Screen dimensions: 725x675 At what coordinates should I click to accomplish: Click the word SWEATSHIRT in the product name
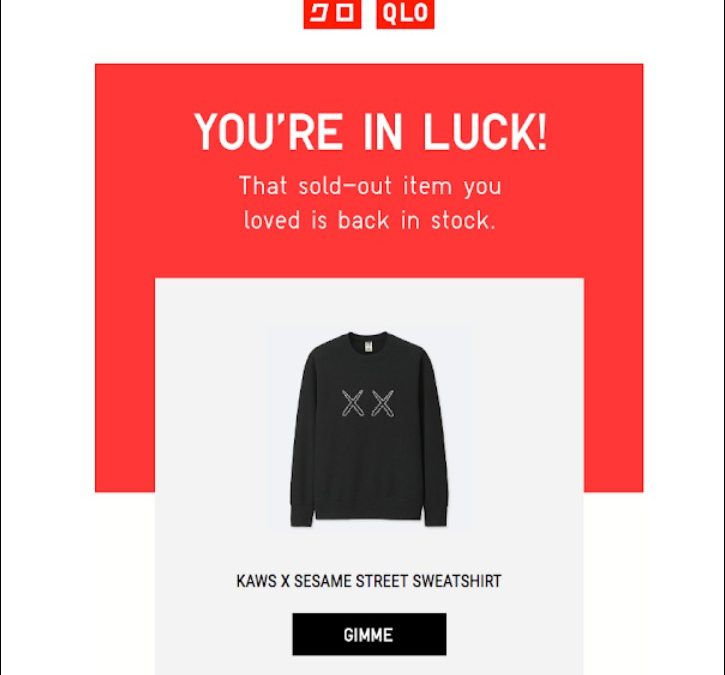[x=456, y=581]
